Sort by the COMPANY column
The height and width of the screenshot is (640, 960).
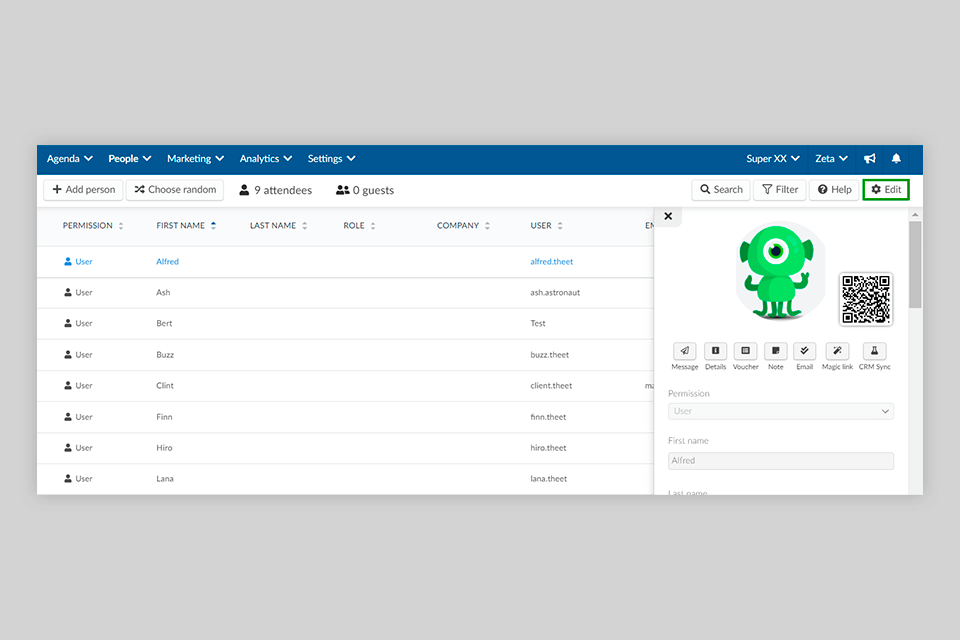pyautogui.click(x=463, y=226)
